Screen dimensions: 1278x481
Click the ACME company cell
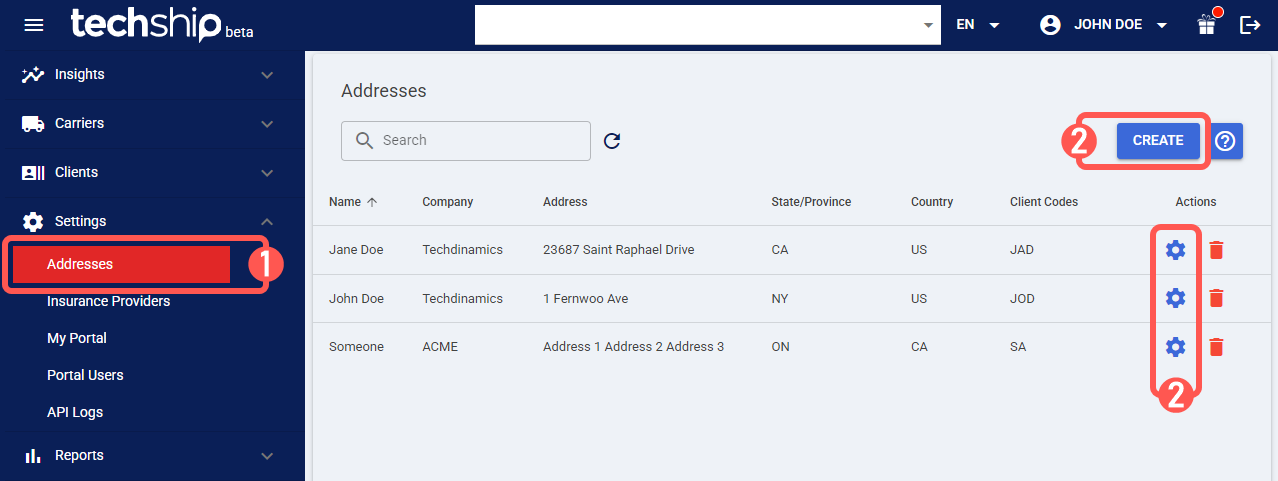[x=439, y=347]
